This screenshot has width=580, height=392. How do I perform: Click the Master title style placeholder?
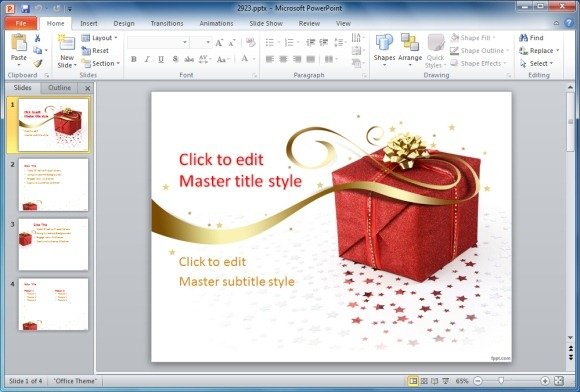[x=240, y=170]
